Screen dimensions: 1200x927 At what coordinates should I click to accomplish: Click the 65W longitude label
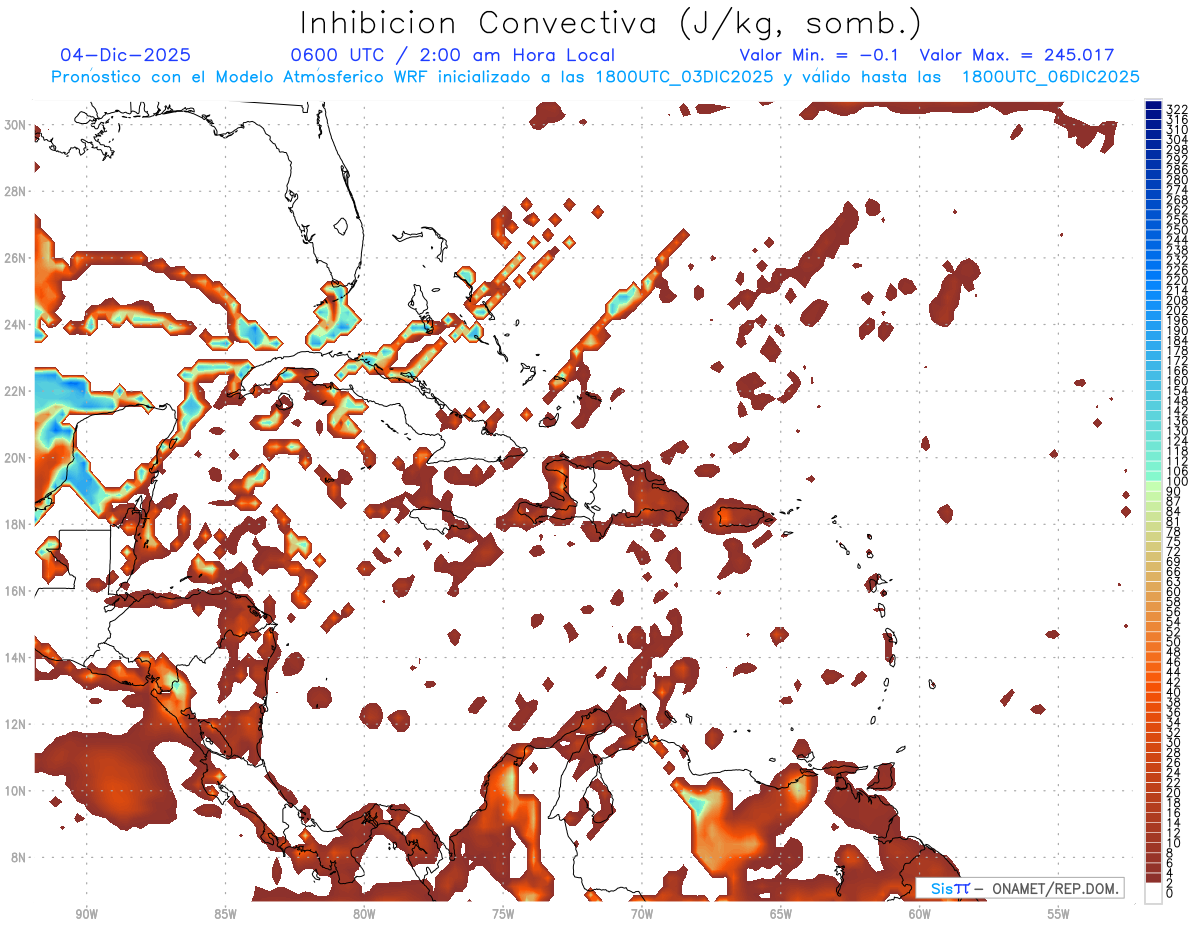781,914
